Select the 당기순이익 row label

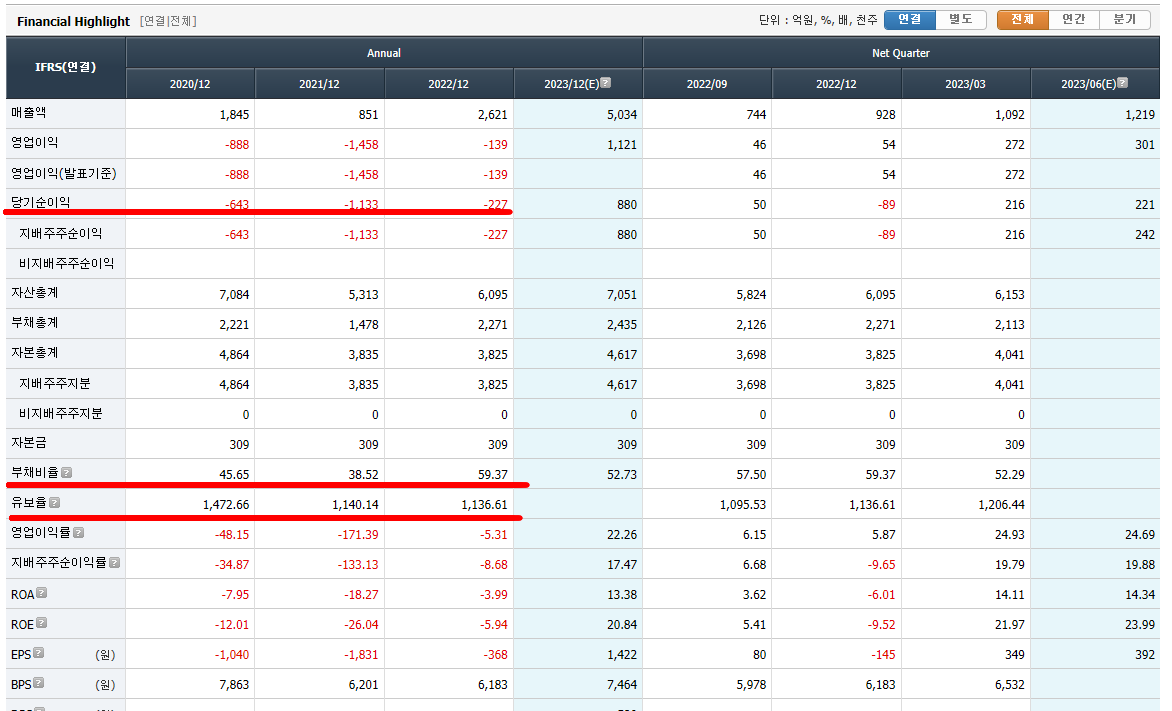[x=40, y=203]
